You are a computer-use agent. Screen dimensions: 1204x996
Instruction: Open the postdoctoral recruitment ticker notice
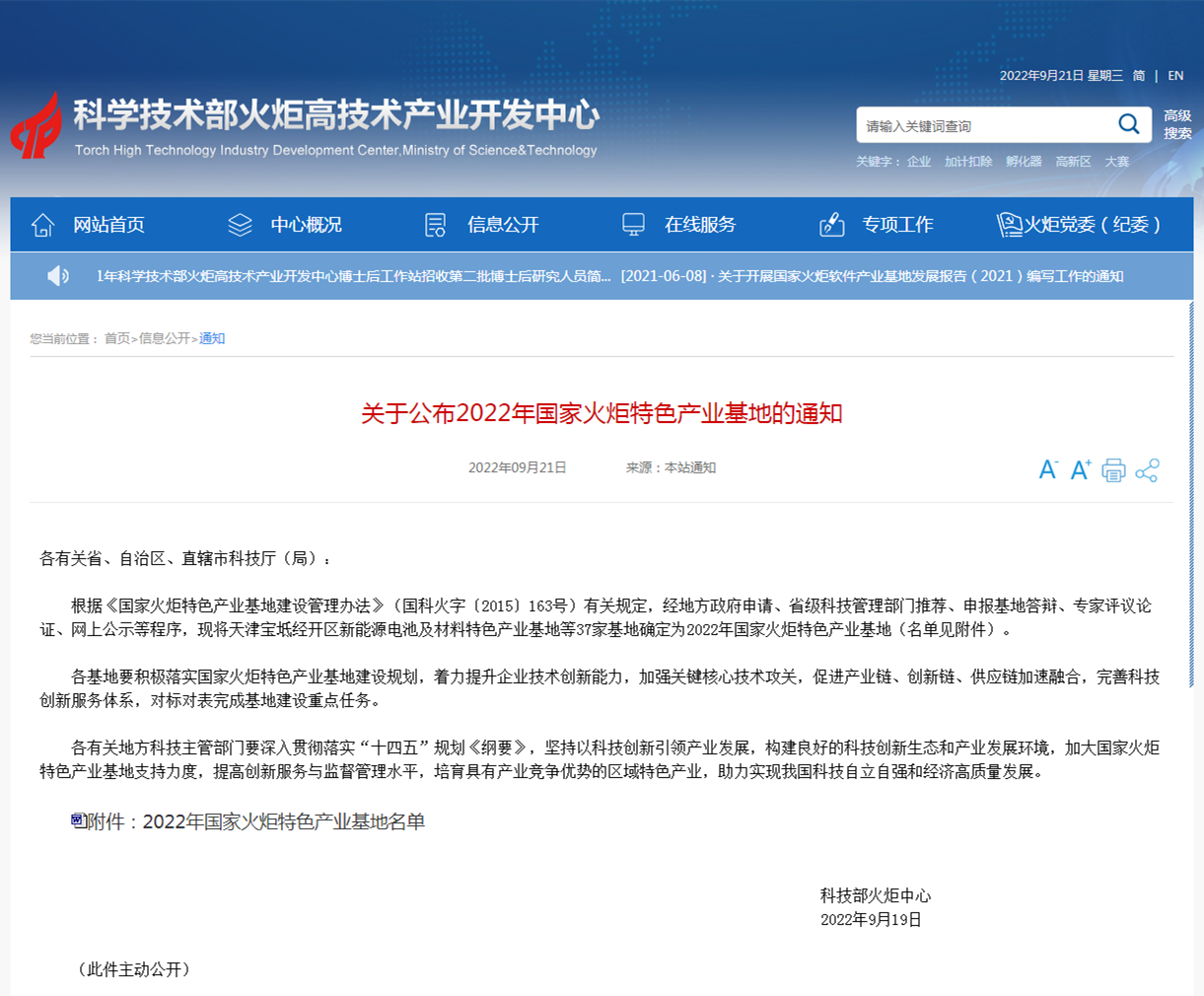(x=353, y=276)
